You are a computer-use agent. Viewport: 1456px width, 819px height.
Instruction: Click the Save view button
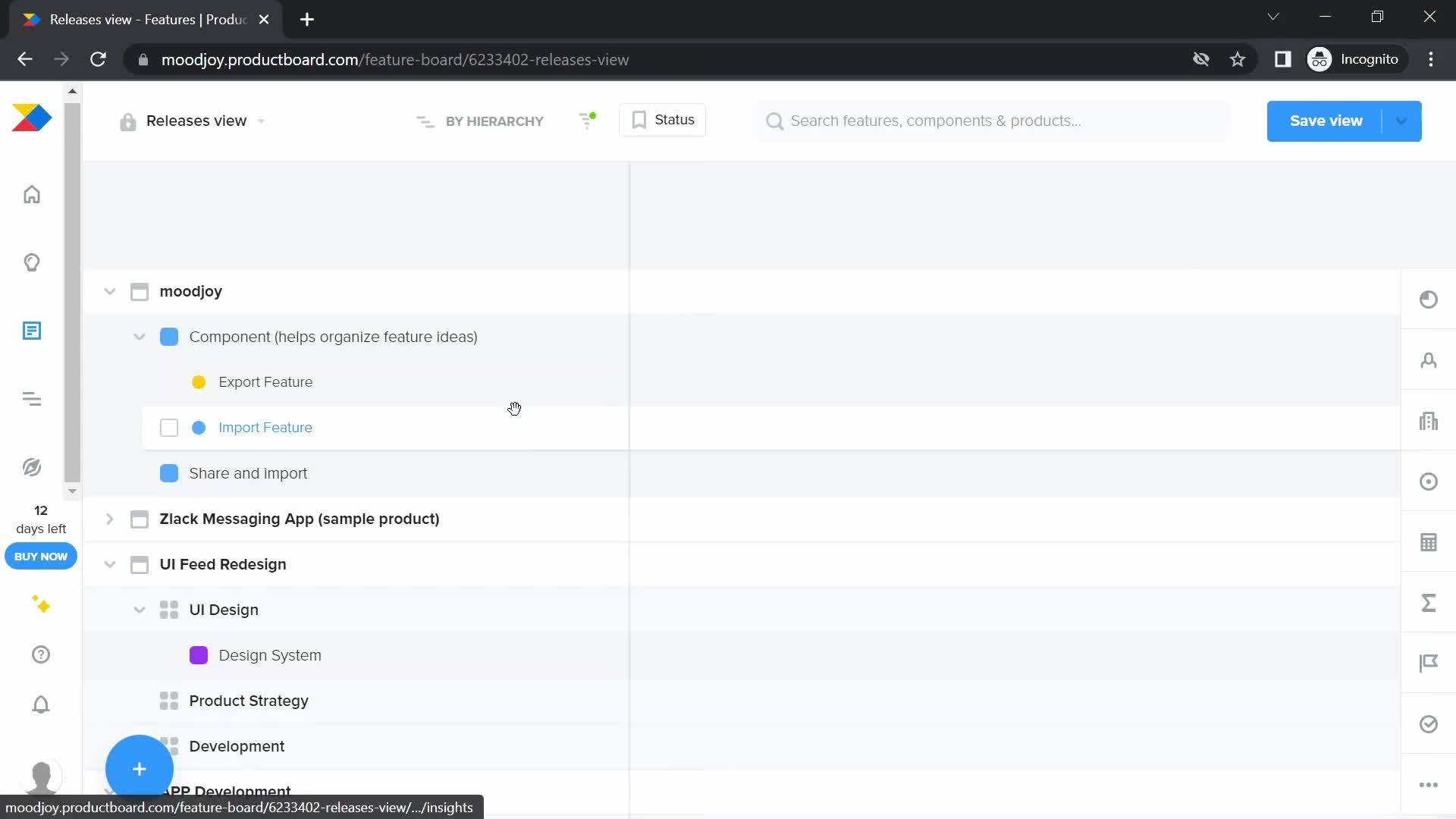click(1326, 121)
